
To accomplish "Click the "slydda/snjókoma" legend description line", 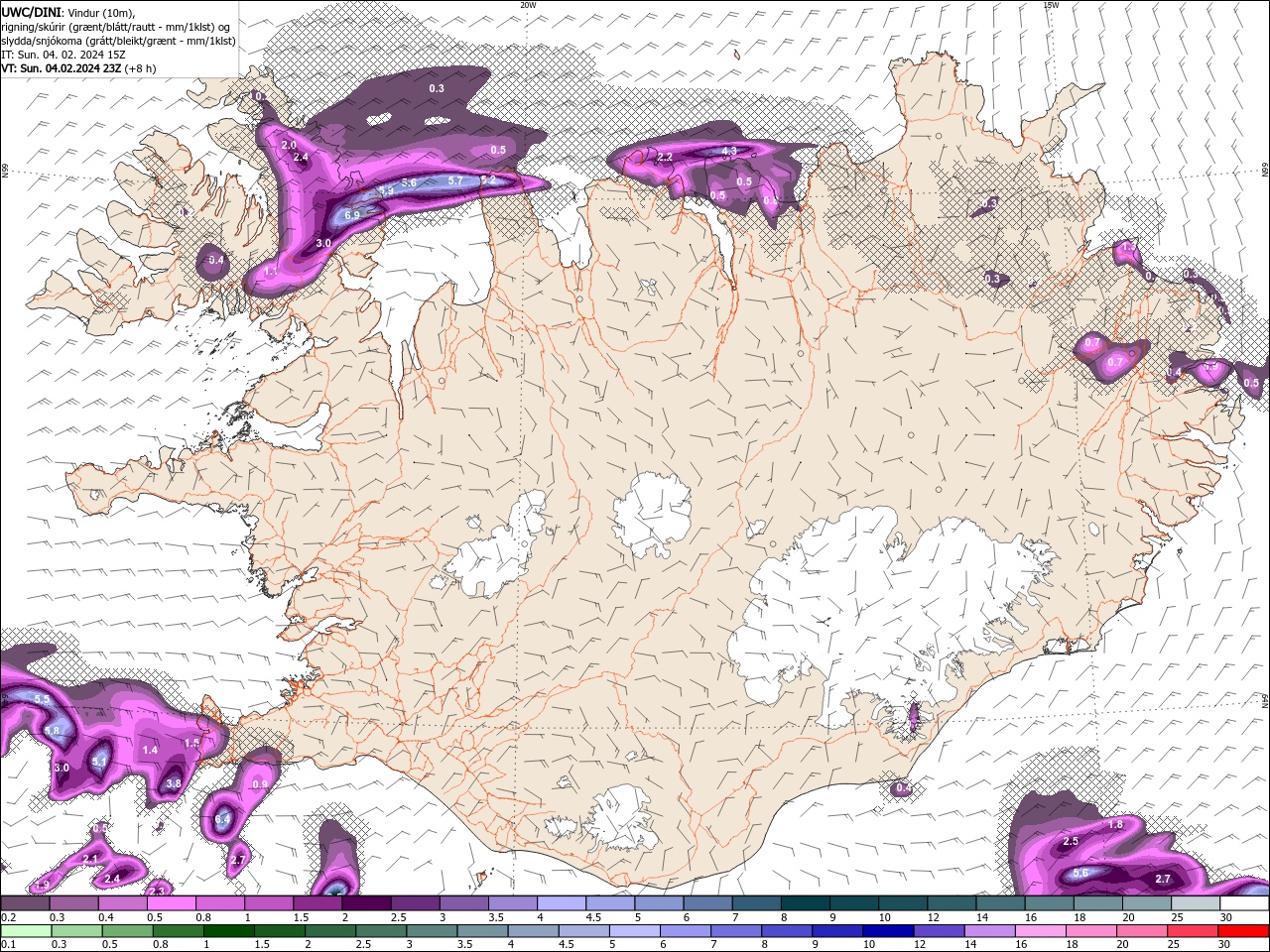I will tap(118, 41).
